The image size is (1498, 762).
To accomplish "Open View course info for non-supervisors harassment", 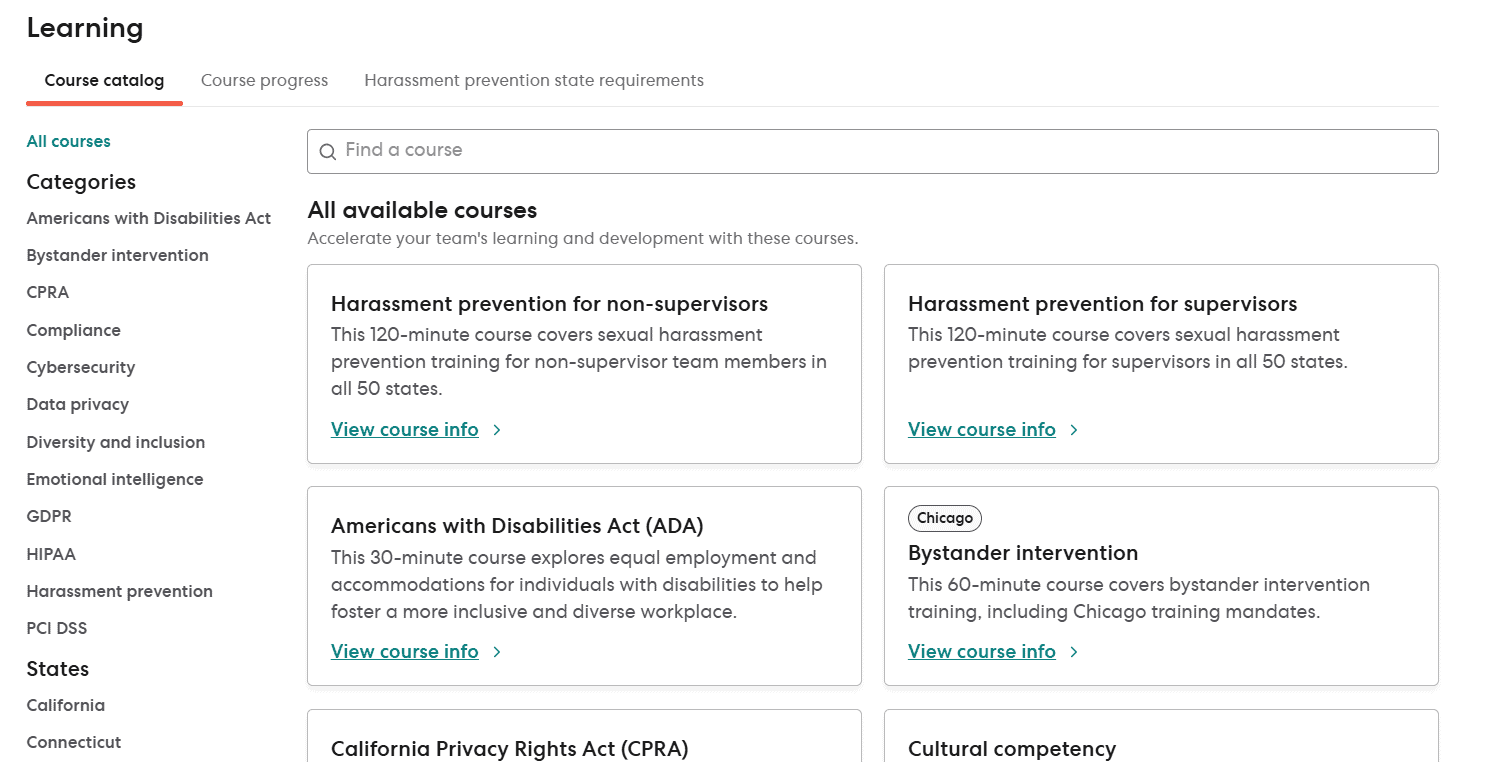I will (x=404, y=430).
